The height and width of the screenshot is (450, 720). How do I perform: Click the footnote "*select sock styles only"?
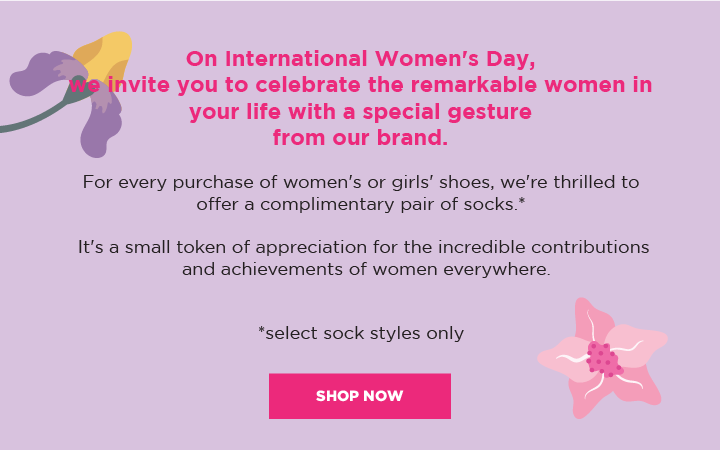(361, 333)
